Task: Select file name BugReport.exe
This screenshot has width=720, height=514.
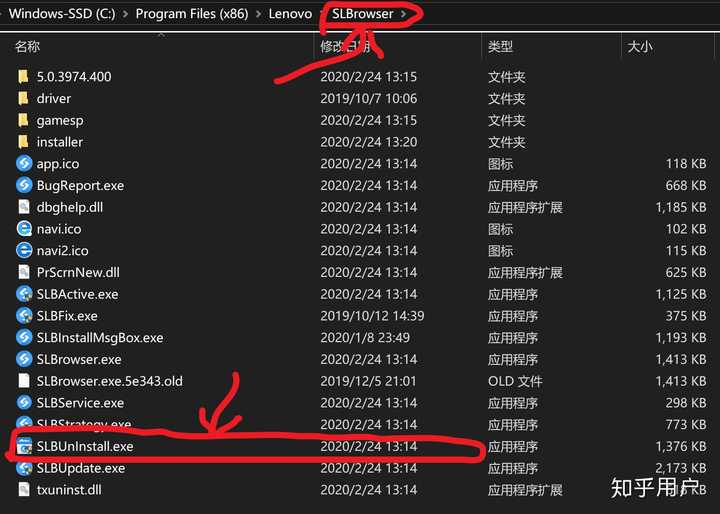Action: click(80, 186)
